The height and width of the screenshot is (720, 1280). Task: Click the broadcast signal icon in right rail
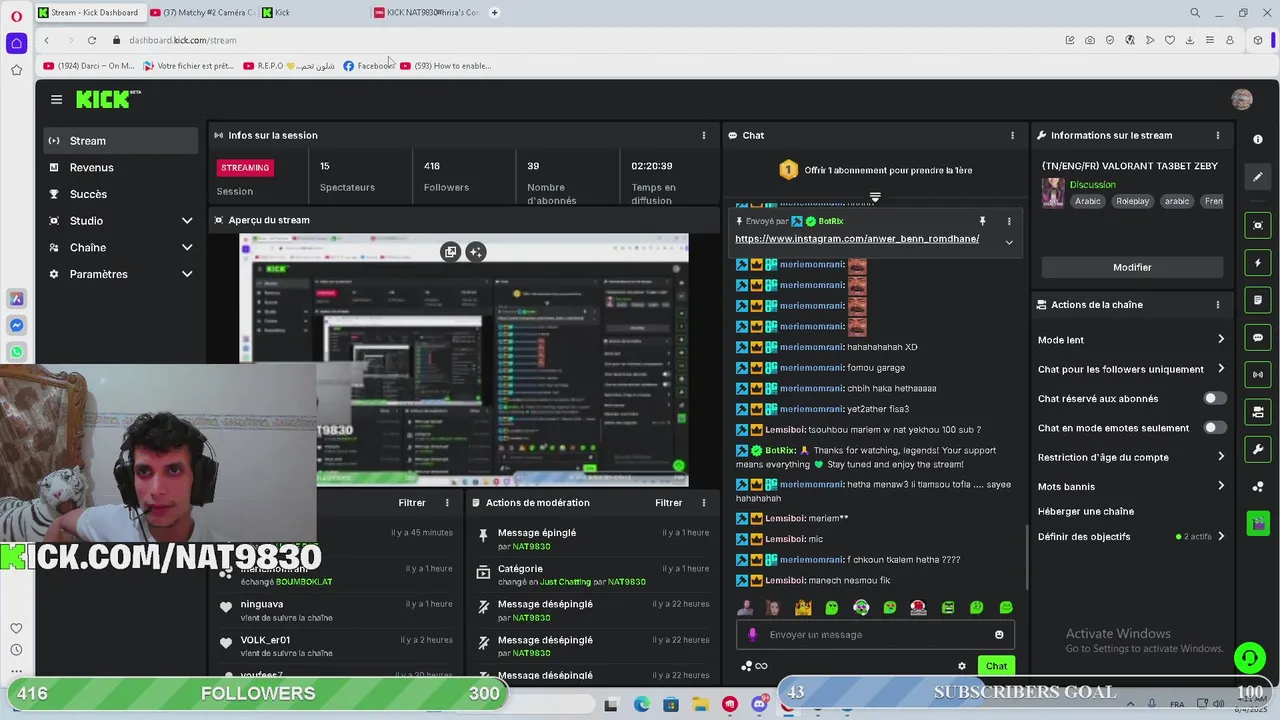pos(1258,374)
